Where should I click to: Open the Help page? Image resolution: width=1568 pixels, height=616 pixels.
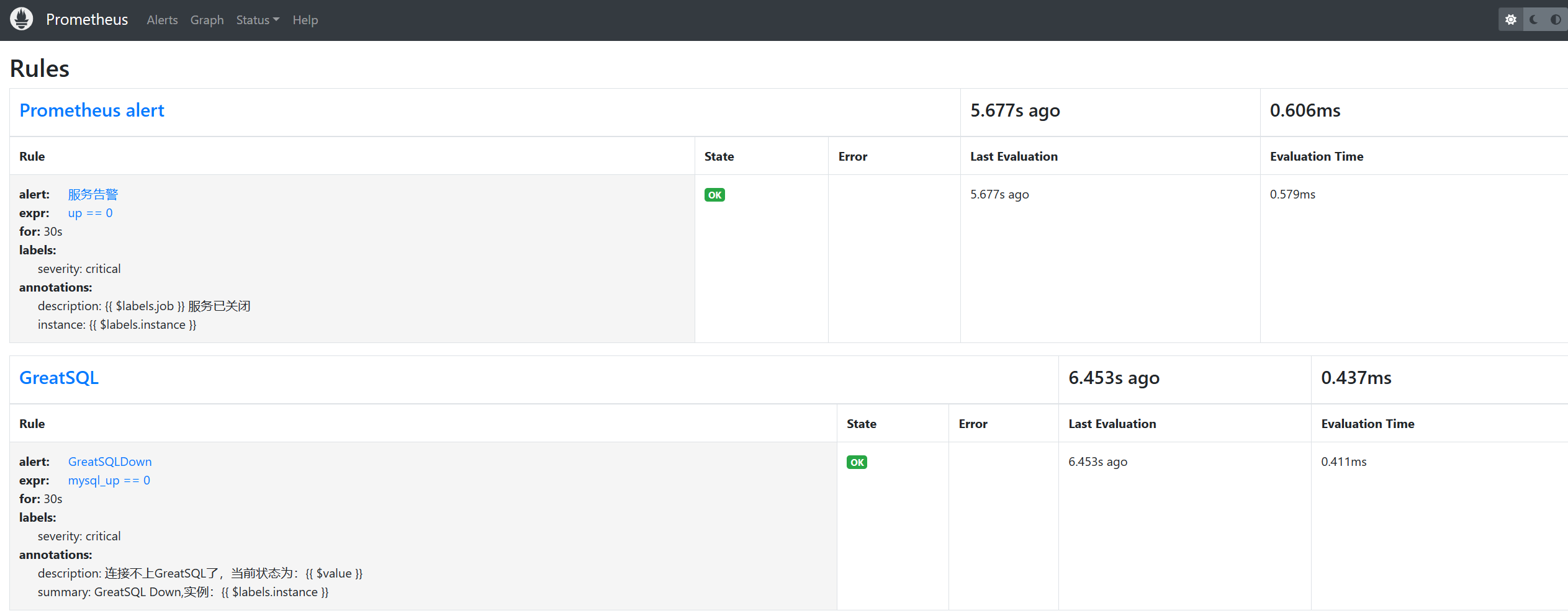(x=305, y=20)
